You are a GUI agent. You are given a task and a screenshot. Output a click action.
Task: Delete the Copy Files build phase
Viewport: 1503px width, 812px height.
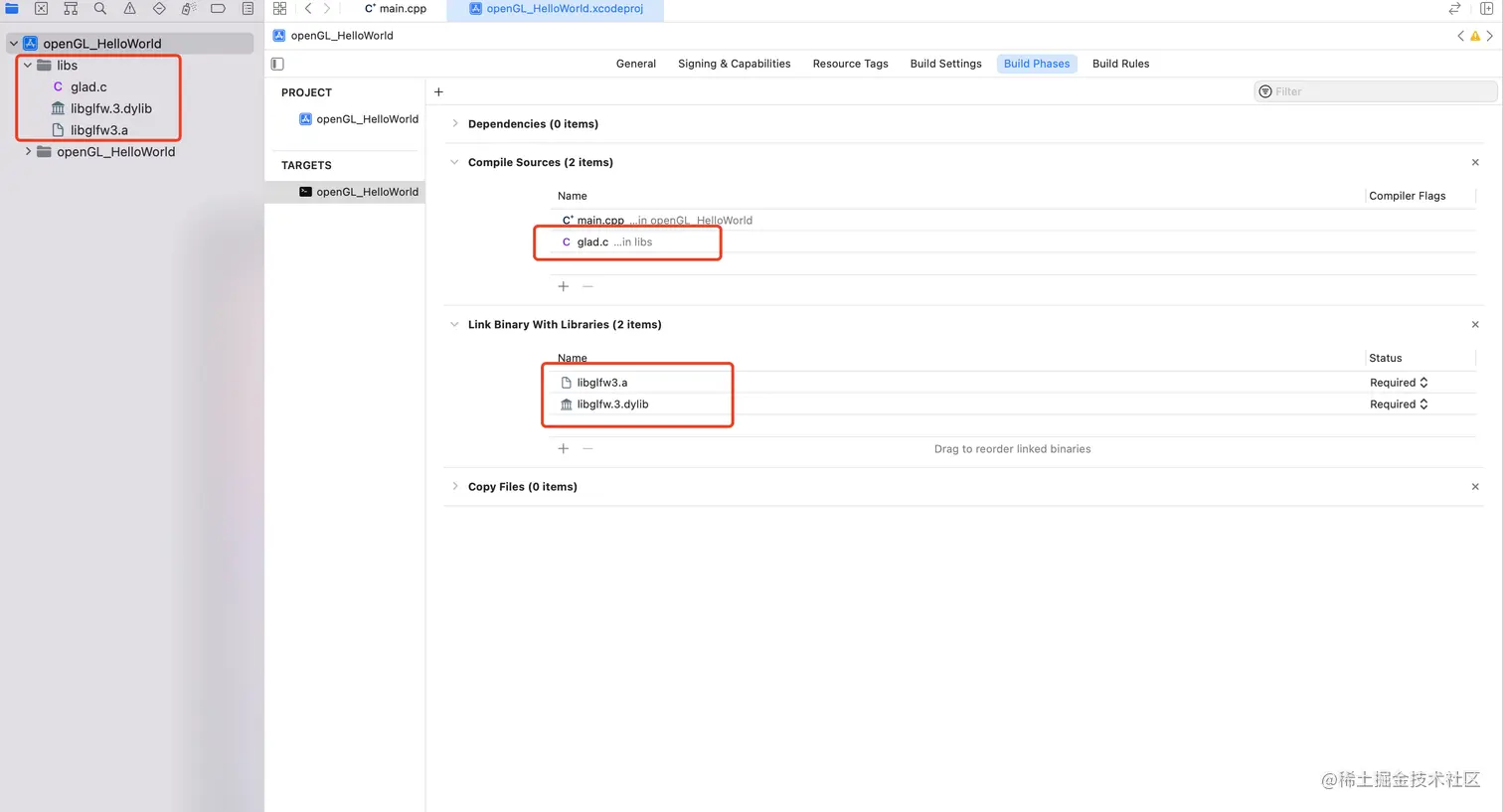coord(1475,486)
